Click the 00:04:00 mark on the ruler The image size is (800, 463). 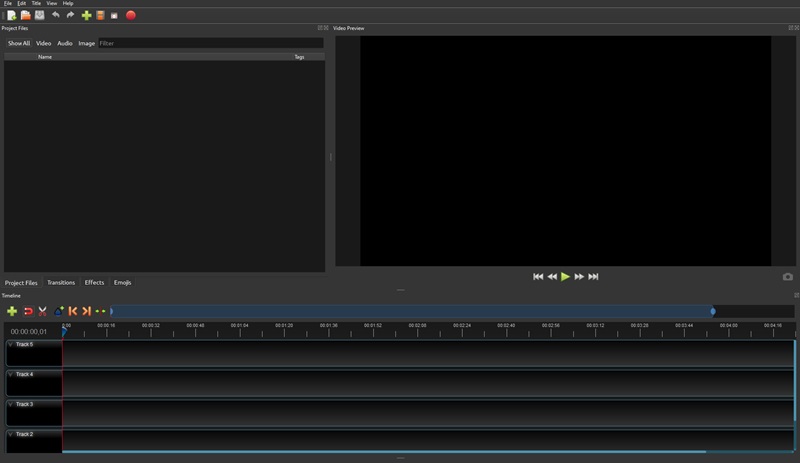click(729, 325)
